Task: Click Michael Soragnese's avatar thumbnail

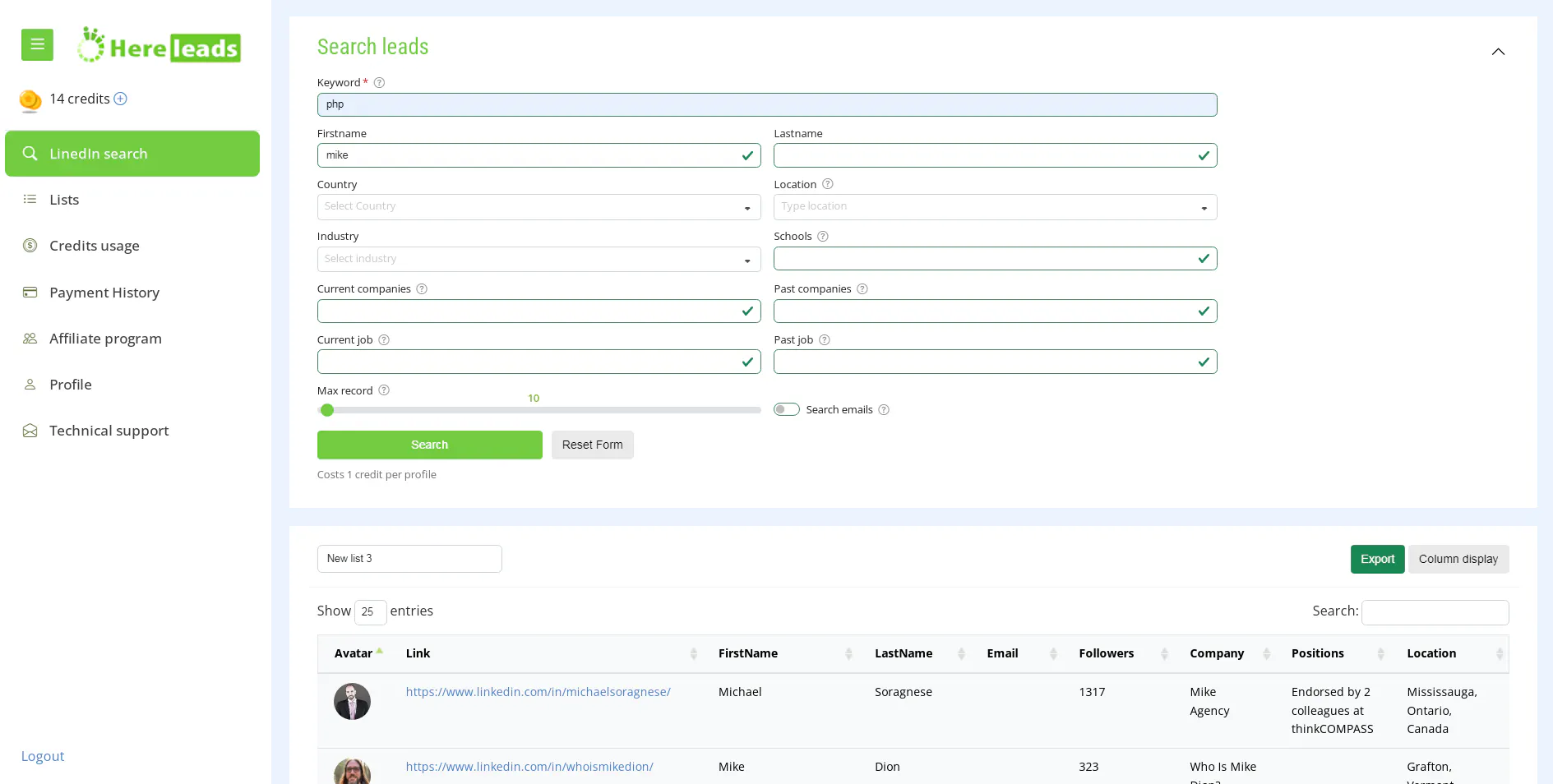Action: (x=352, y=702)
